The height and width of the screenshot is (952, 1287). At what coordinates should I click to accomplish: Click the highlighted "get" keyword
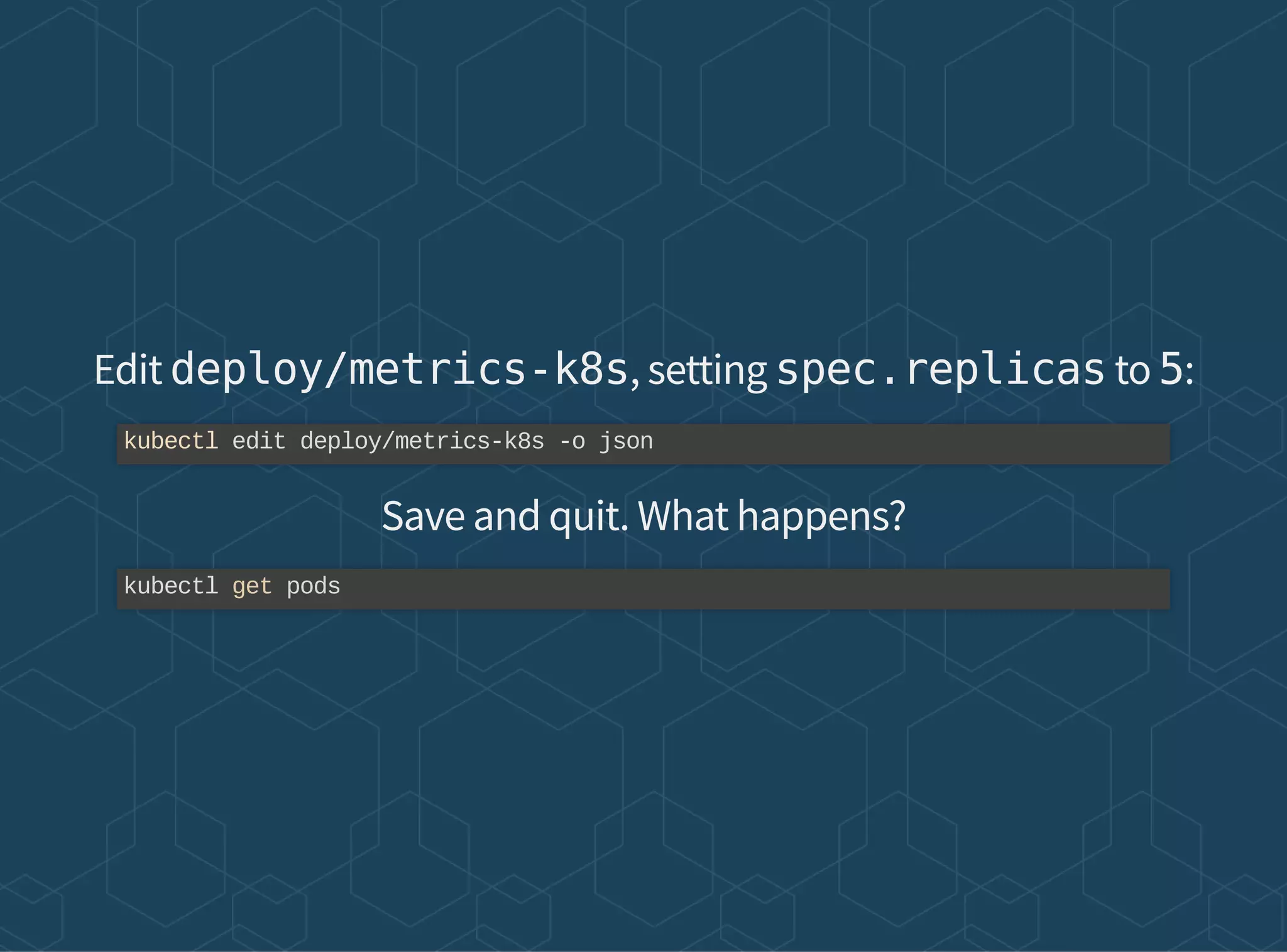(252, 588)
